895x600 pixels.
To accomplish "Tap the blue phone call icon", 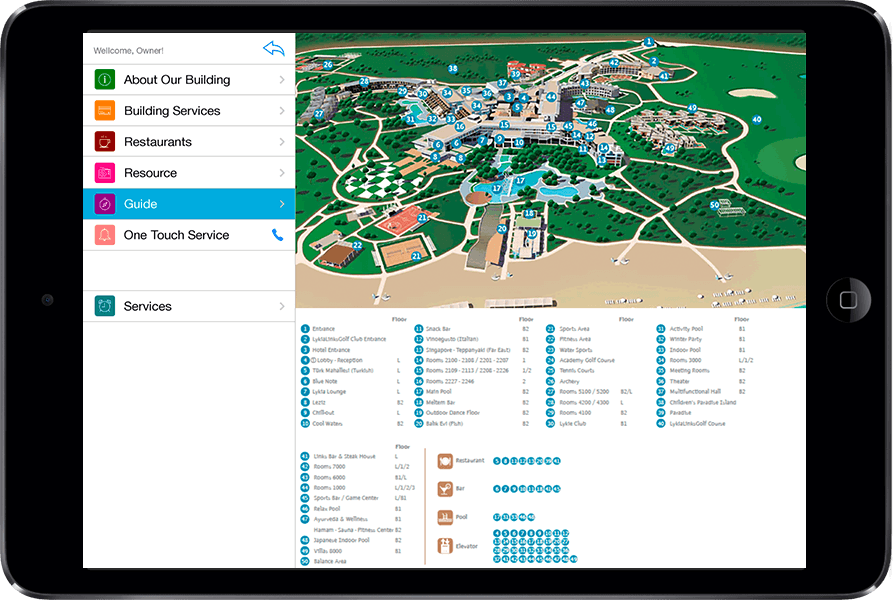I will coord(278,235).
